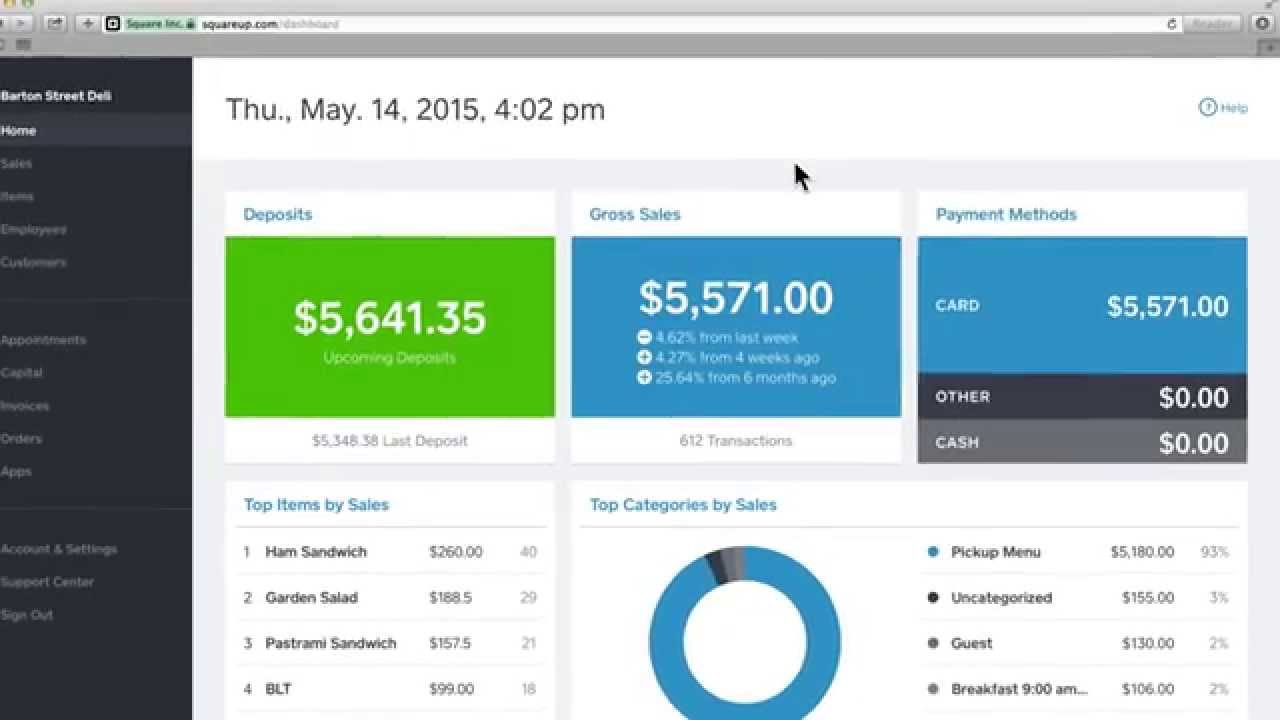1280x720 pixels.
Task: Toggle the Guest category legend dot
Action: (x=934, y=643)
